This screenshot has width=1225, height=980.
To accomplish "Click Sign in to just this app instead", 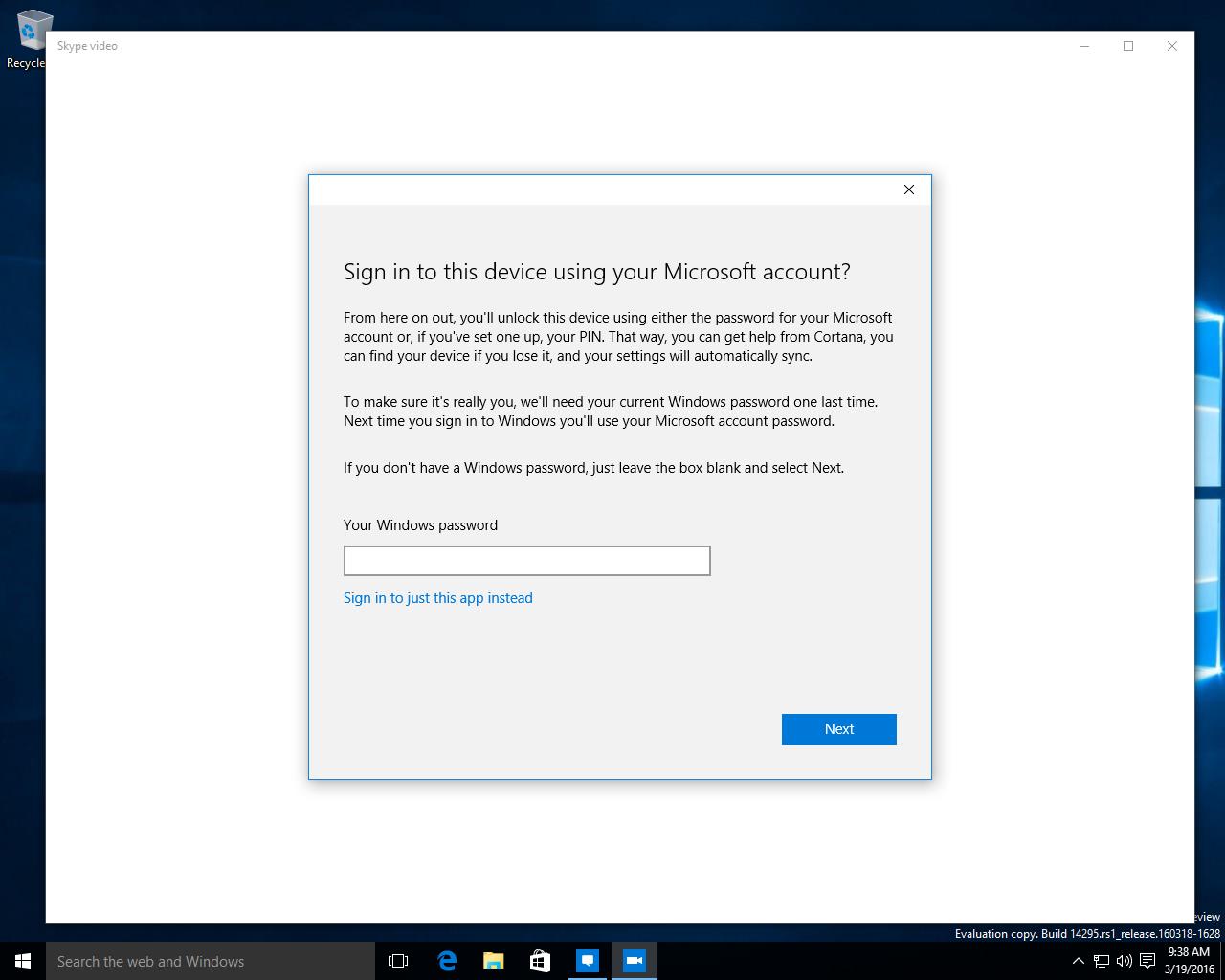I will [438, 598].
